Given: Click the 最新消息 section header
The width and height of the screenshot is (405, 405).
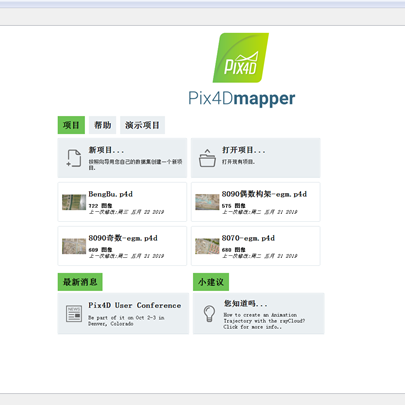Looking at the screenshot, I should (80, 282).
